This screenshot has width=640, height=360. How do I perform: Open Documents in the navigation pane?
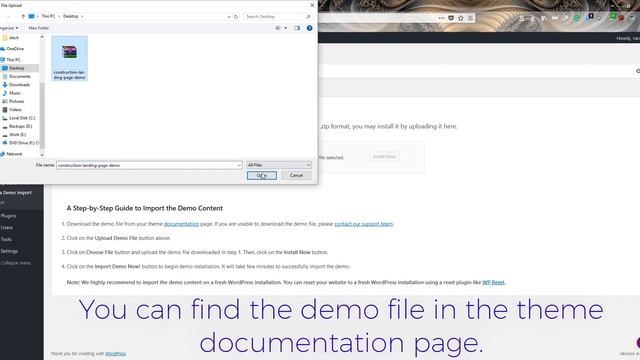pyautogui.click(x=20, y=77)
